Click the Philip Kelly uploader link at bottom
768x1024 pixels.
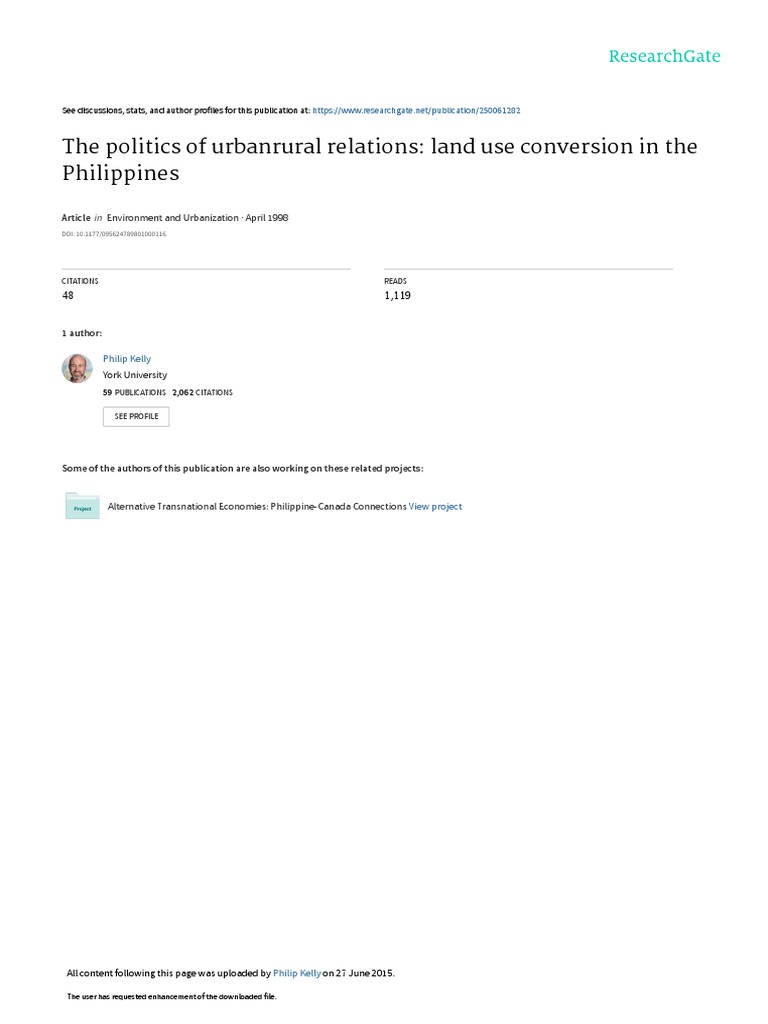(296, 973)
